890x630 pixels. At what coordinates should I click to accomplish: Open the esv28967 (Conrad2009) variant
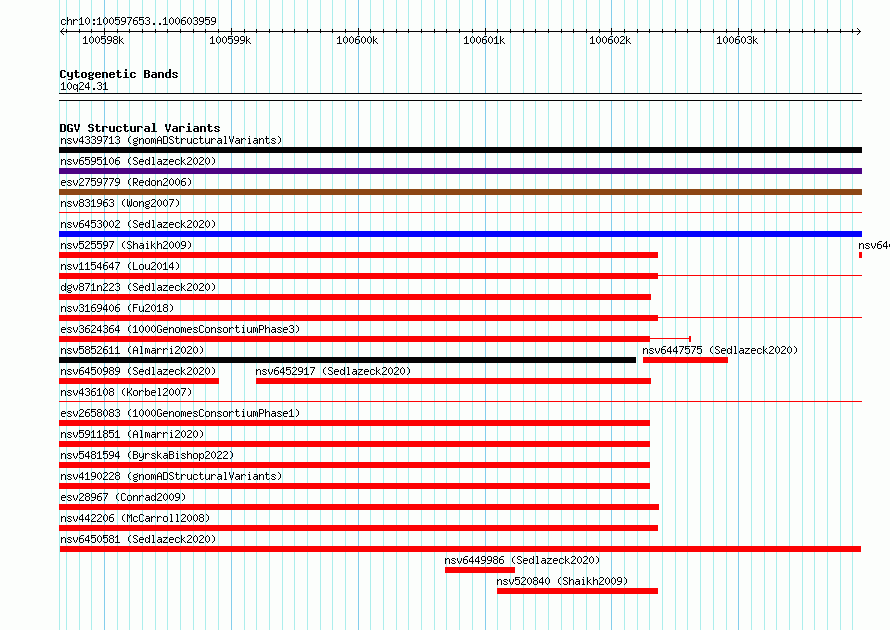click(123, 497)
